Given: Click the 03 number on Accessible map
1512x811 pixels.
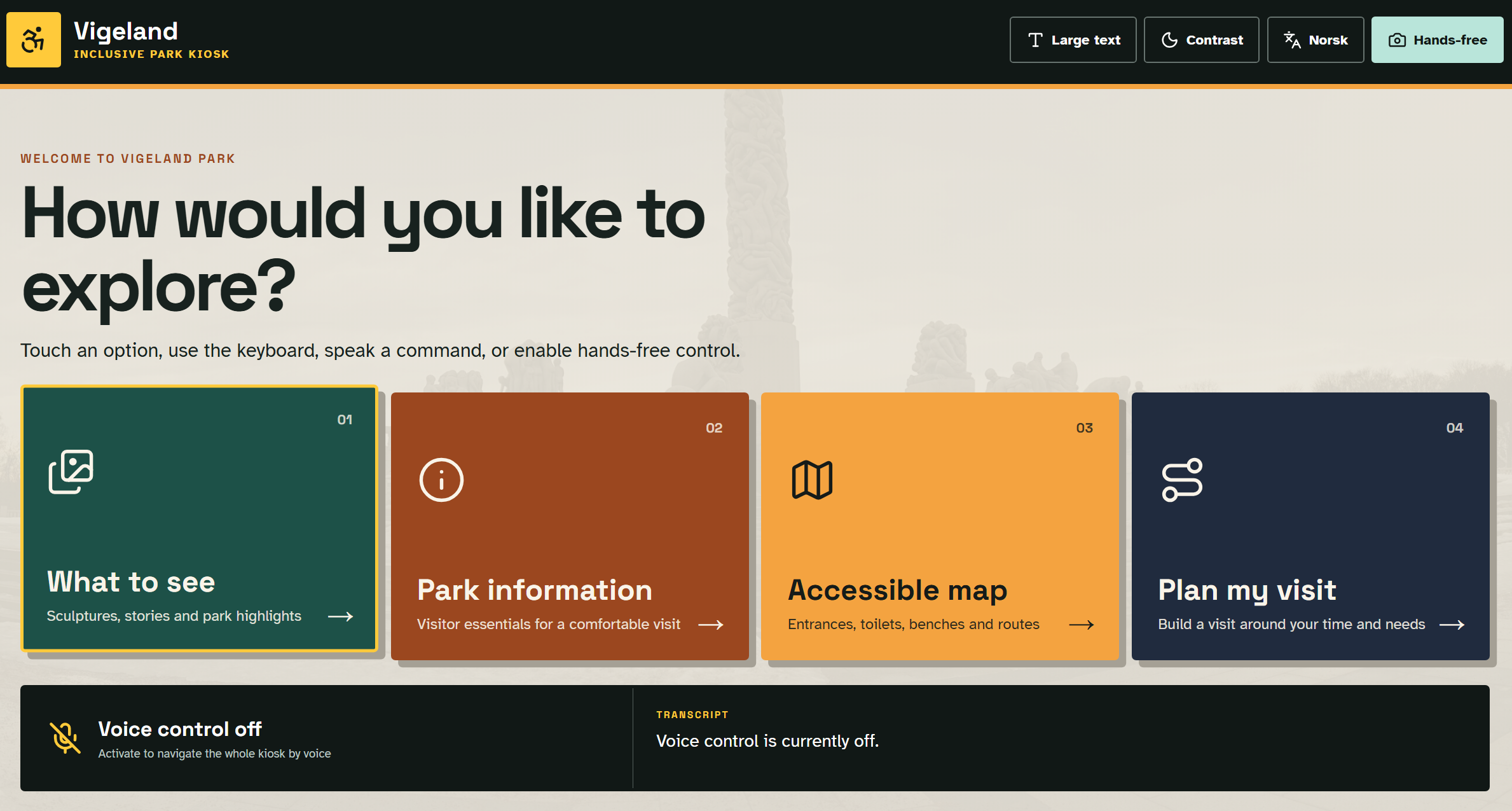Looking at the screenshot, I should tap(1085, 428).
